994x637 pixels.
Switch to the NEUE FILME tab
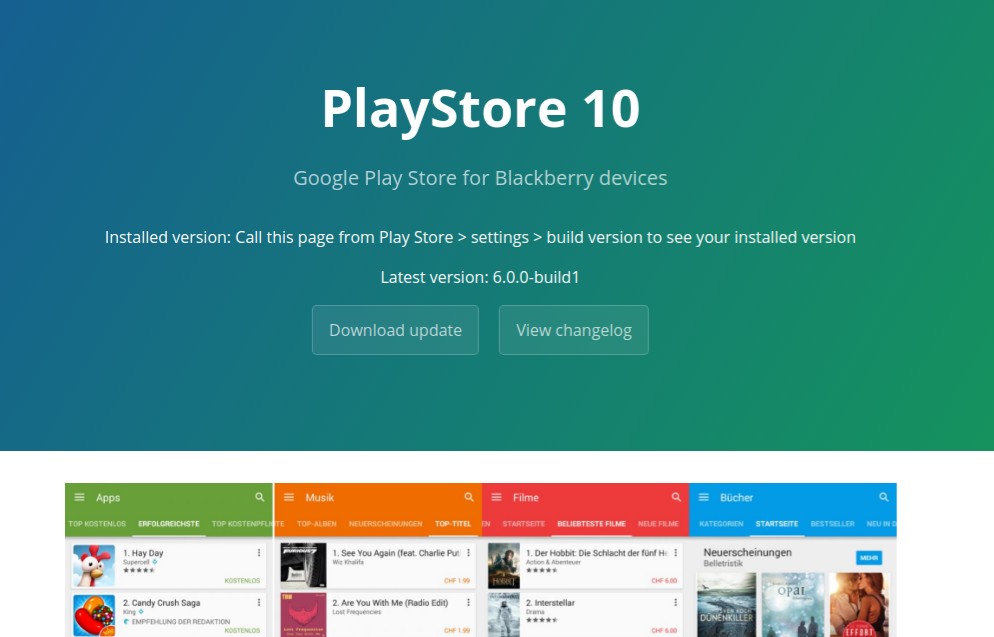tap(658, 524)
